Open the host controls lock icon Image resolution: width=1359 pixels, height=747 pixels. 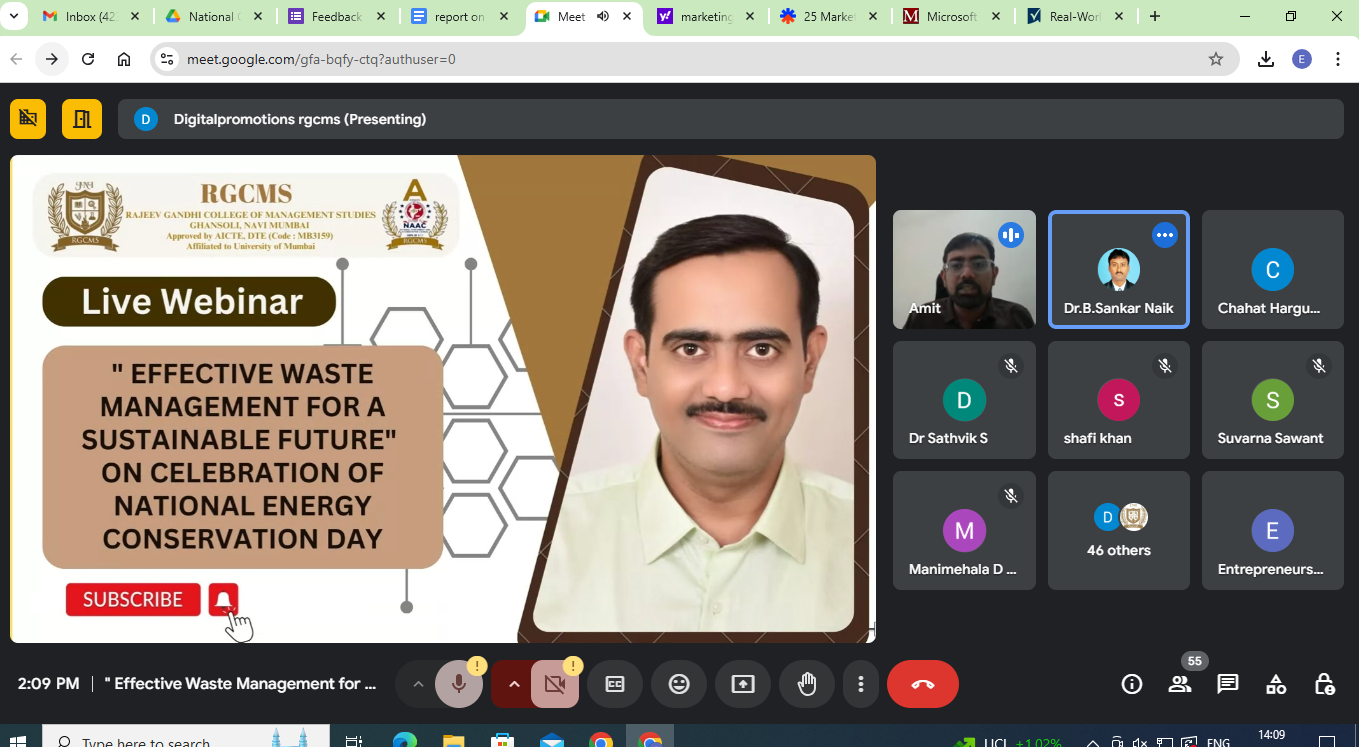(1323, 684)
